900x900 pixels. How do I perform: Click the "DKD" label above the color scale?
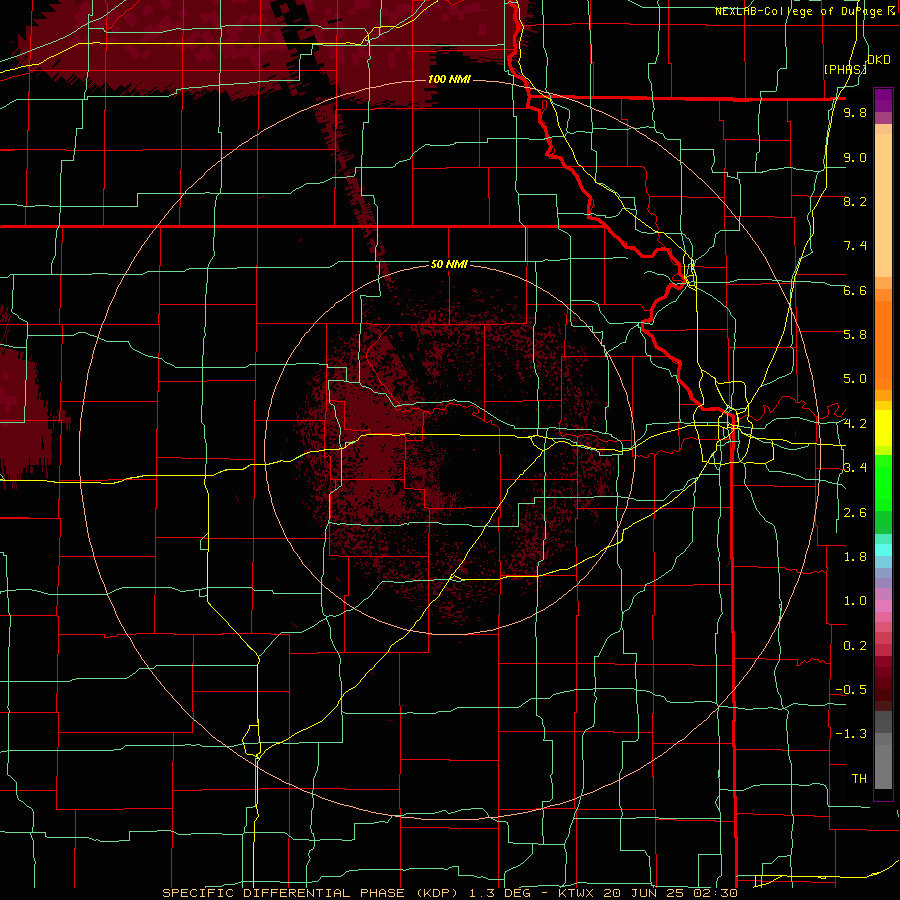click(879, 60)
